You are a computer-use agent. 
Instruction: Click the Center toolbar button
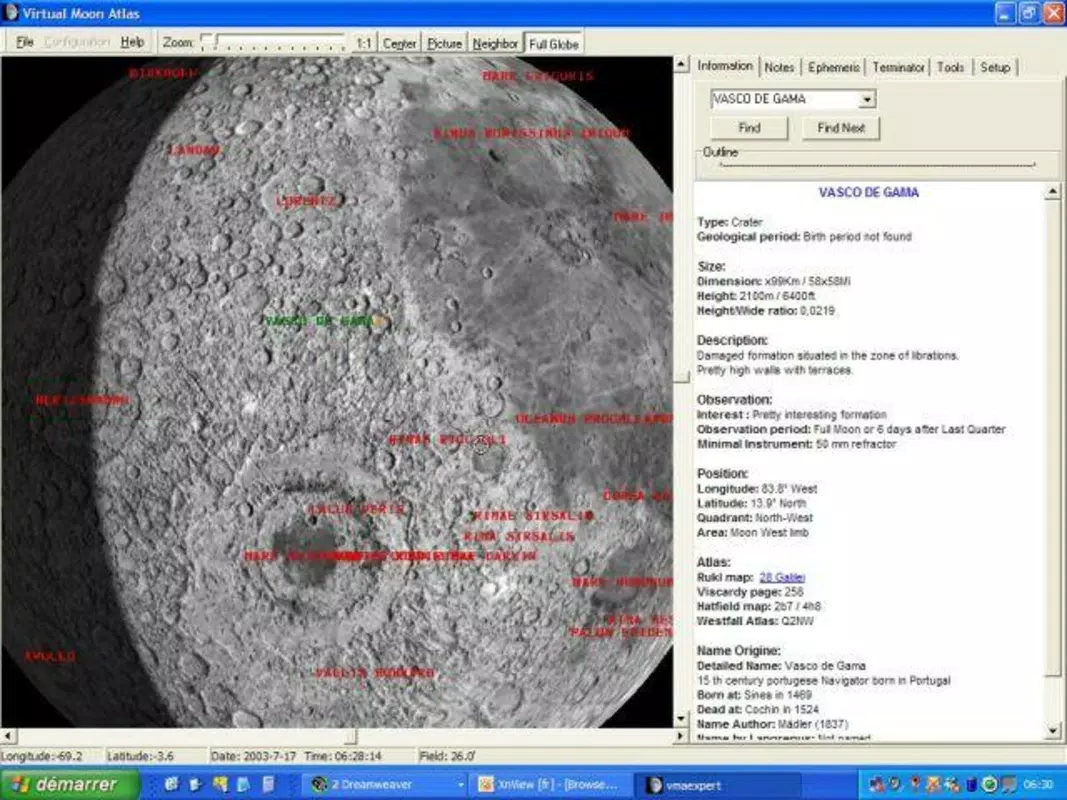(399, 44)
